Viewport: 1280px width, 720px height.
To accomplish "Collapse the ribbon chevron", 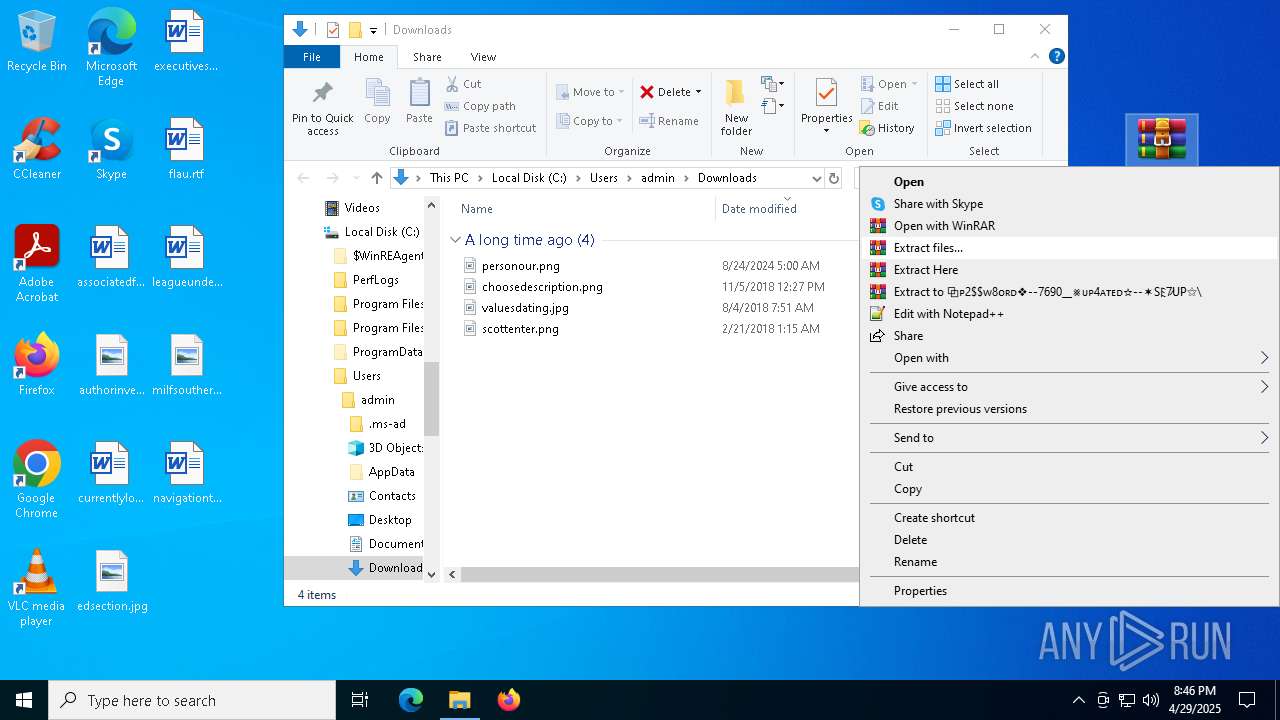I will point(1035,57).
